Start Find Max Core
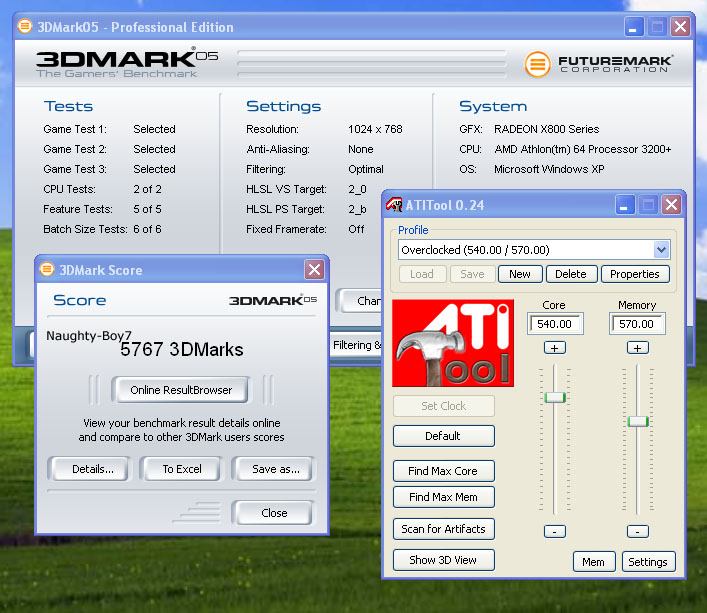707x613 pixels. 444,471
